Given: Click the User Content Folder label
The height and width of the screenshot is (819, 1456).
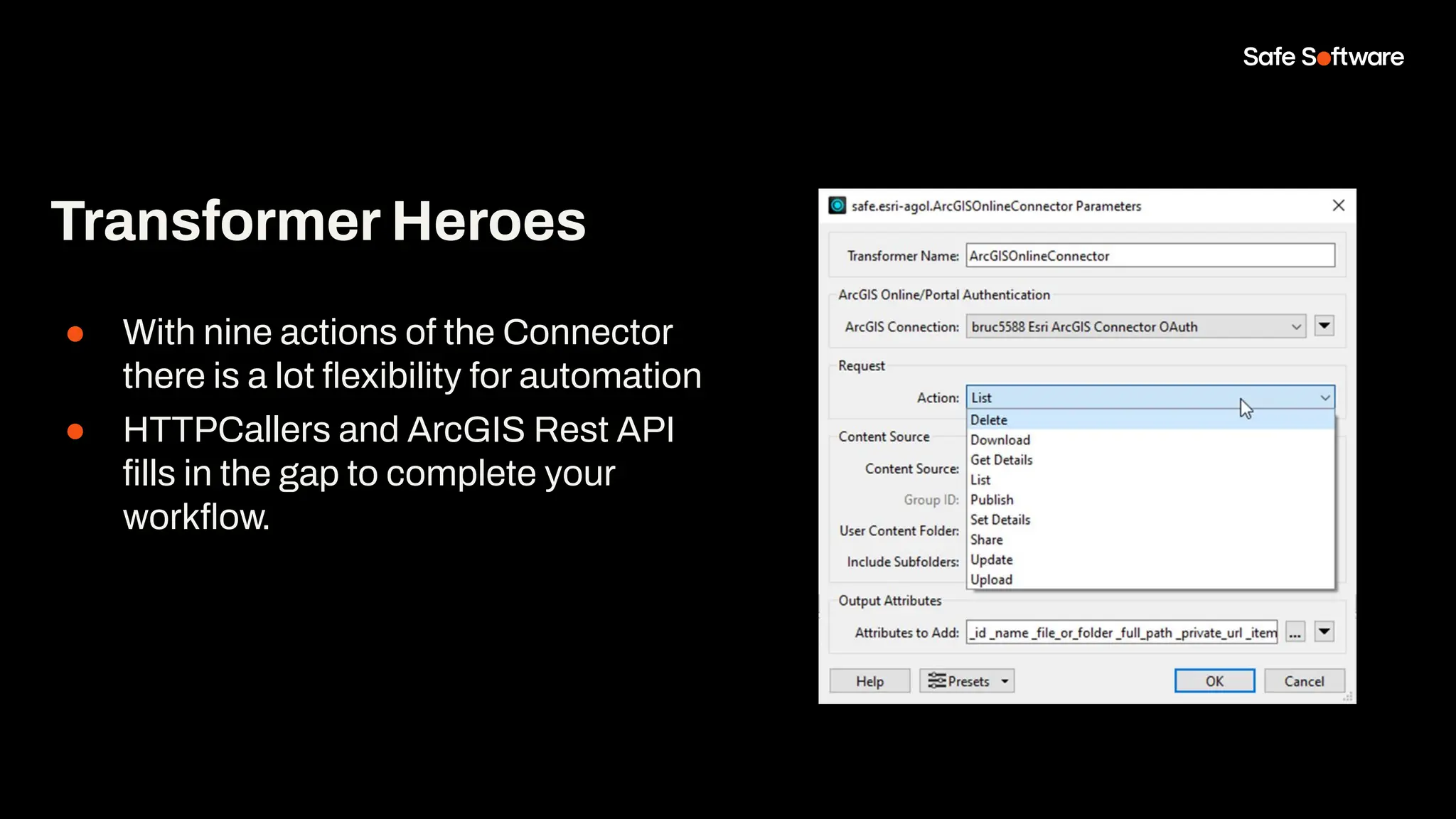Looking at the screenshot, I should click(899, 531).
